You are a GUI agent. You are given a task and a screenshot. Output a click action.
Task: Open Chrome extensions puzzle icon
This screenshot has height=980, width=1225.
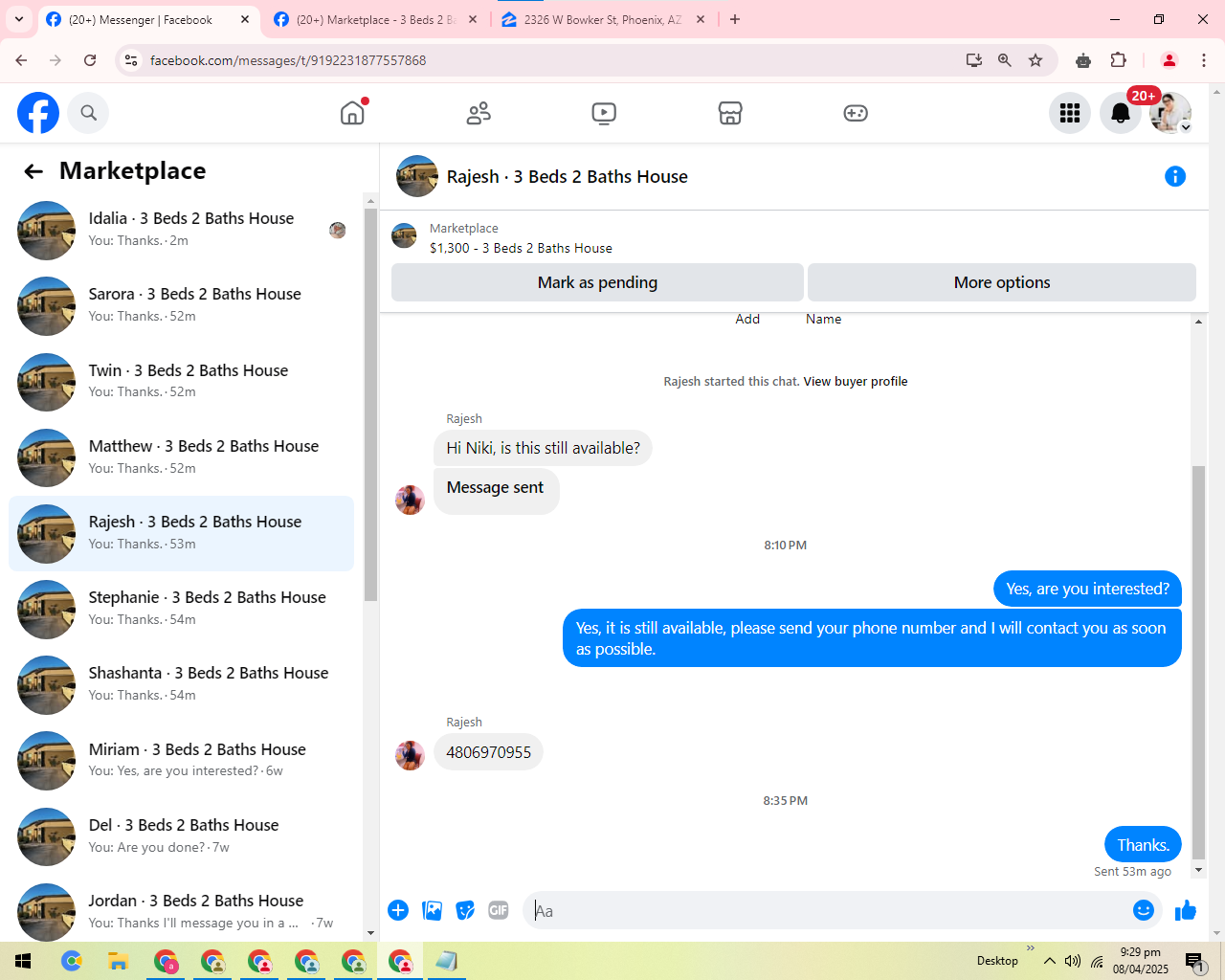point(1118,60)
